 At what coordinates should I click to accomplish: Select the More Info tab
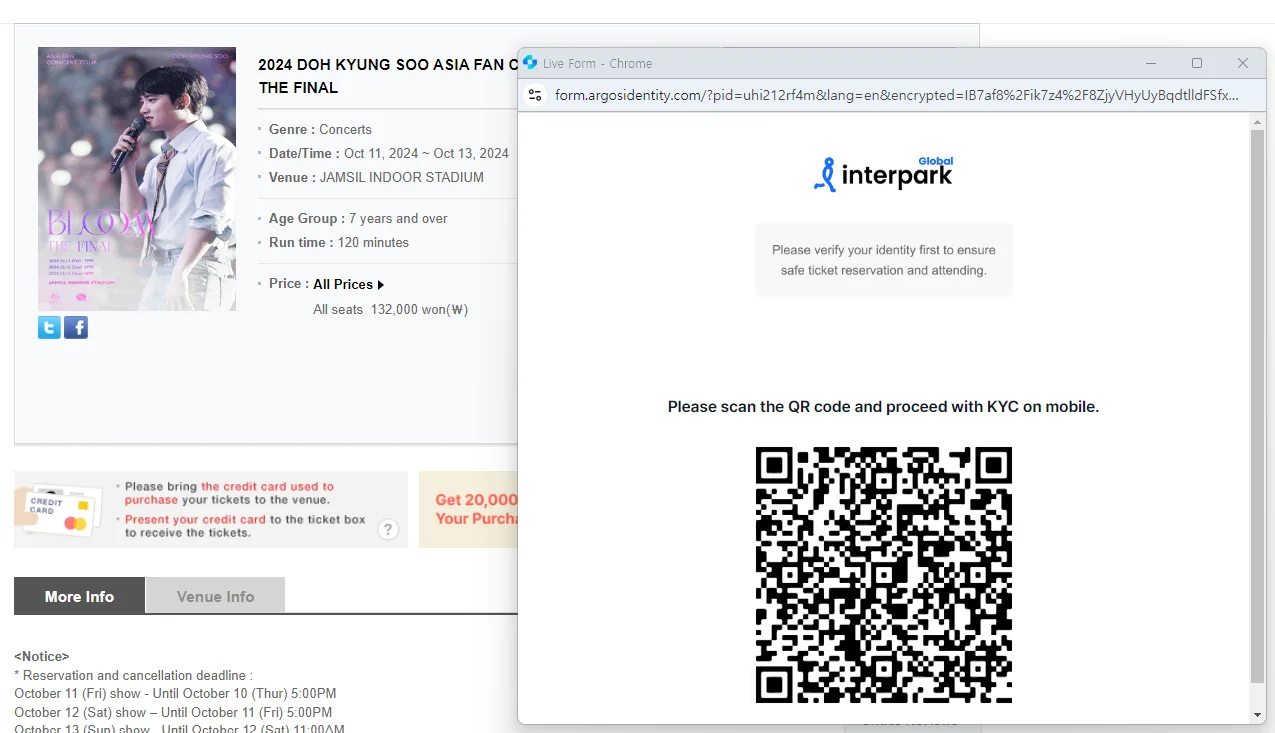click(78, 595)
